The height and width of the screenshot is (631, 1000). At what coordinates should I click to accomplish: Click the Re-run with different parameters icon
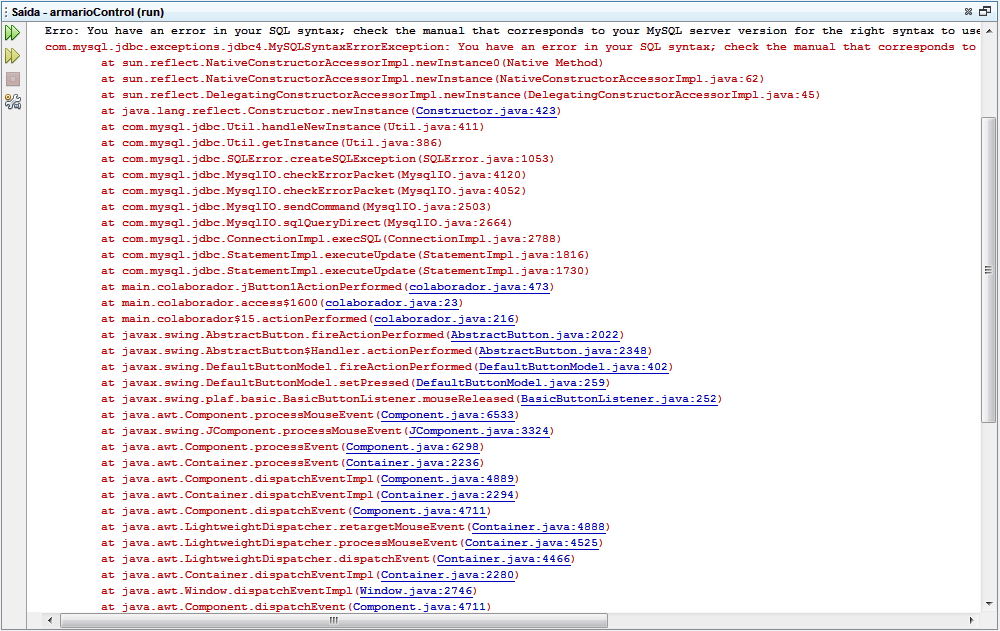(x=13, y=56)
